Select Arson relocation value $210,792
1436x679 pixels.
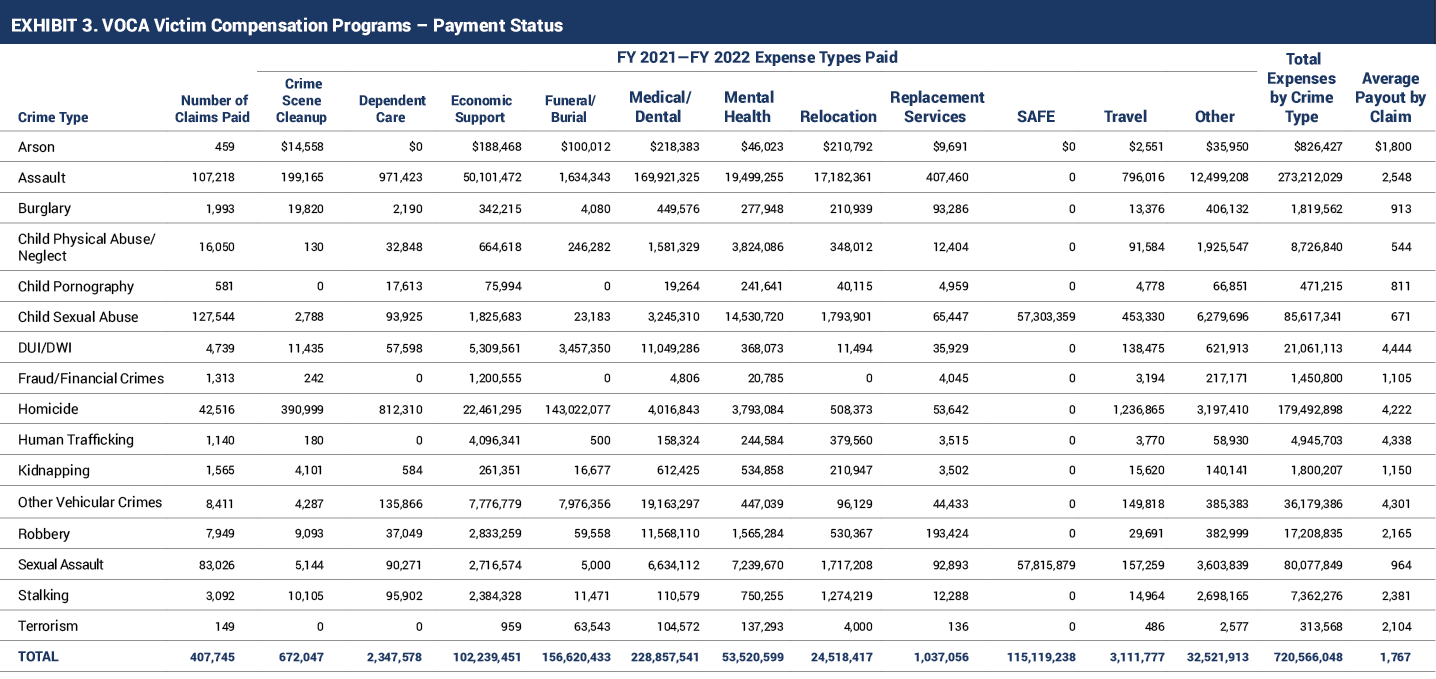pos(848,147)
